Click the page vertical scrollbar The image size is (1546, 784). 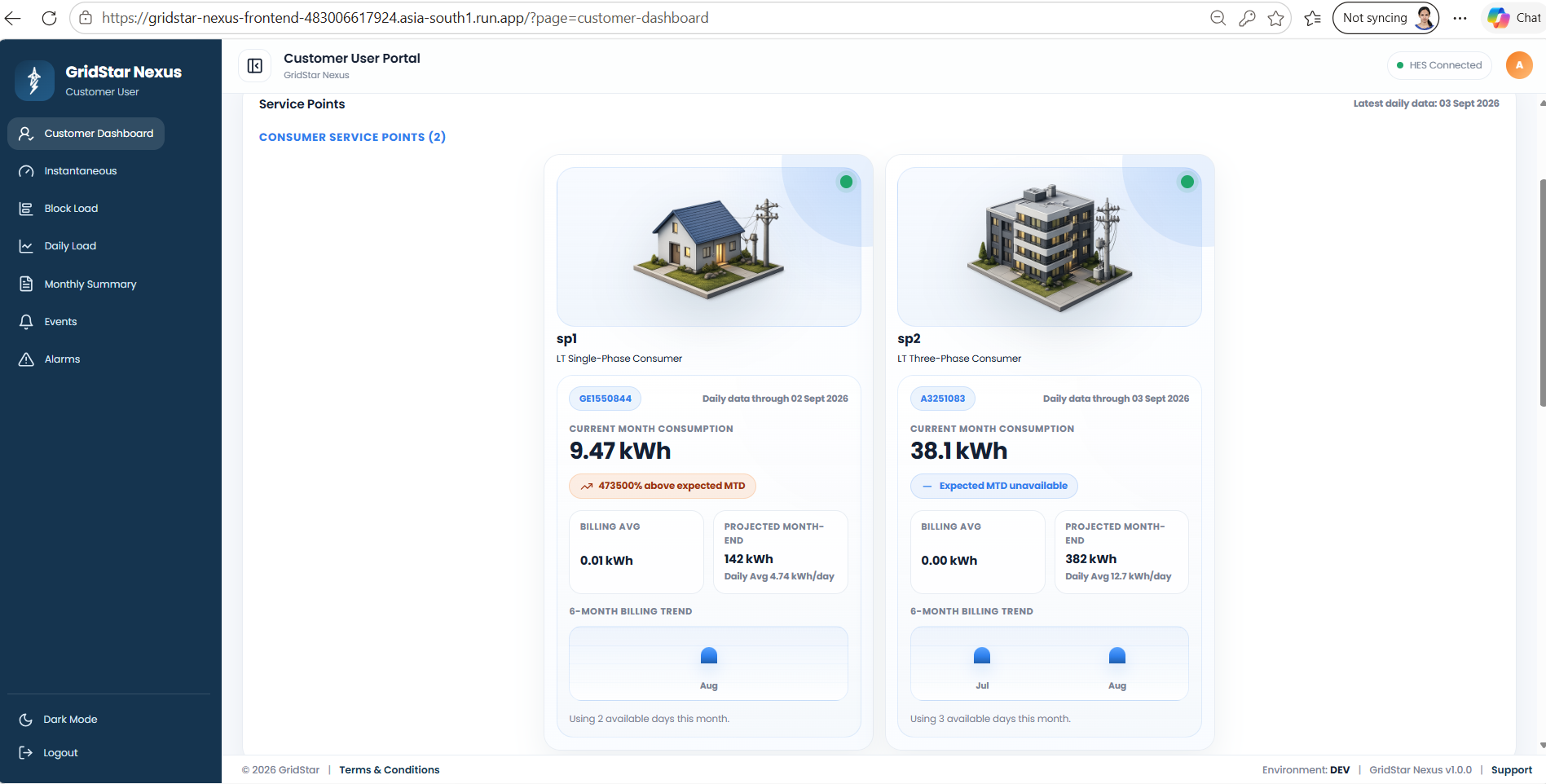[x=1542, y=293]
